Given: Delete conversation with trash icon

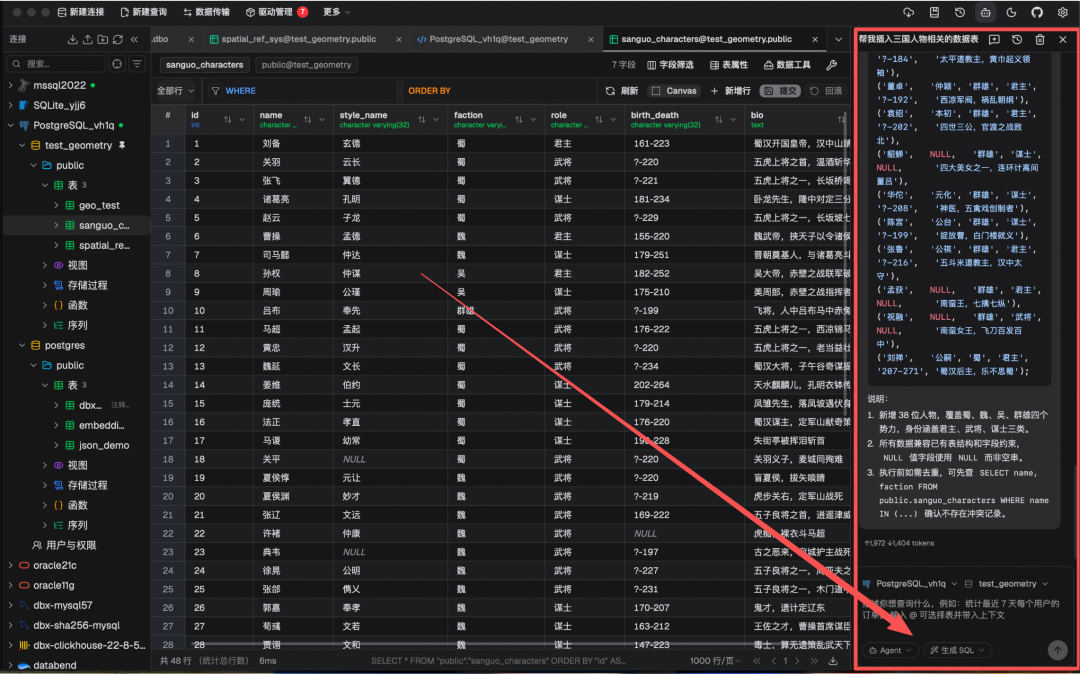Looking at the screenshot, I should [x=1040, y=39].
